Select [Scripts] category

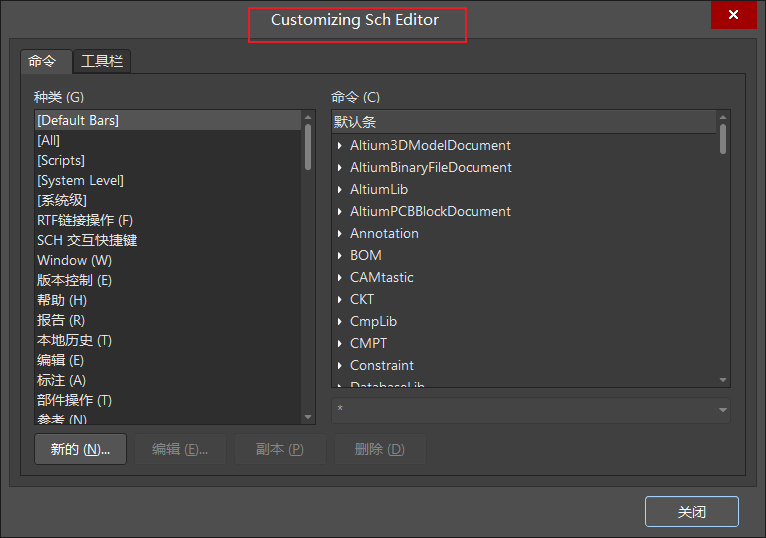169,160
